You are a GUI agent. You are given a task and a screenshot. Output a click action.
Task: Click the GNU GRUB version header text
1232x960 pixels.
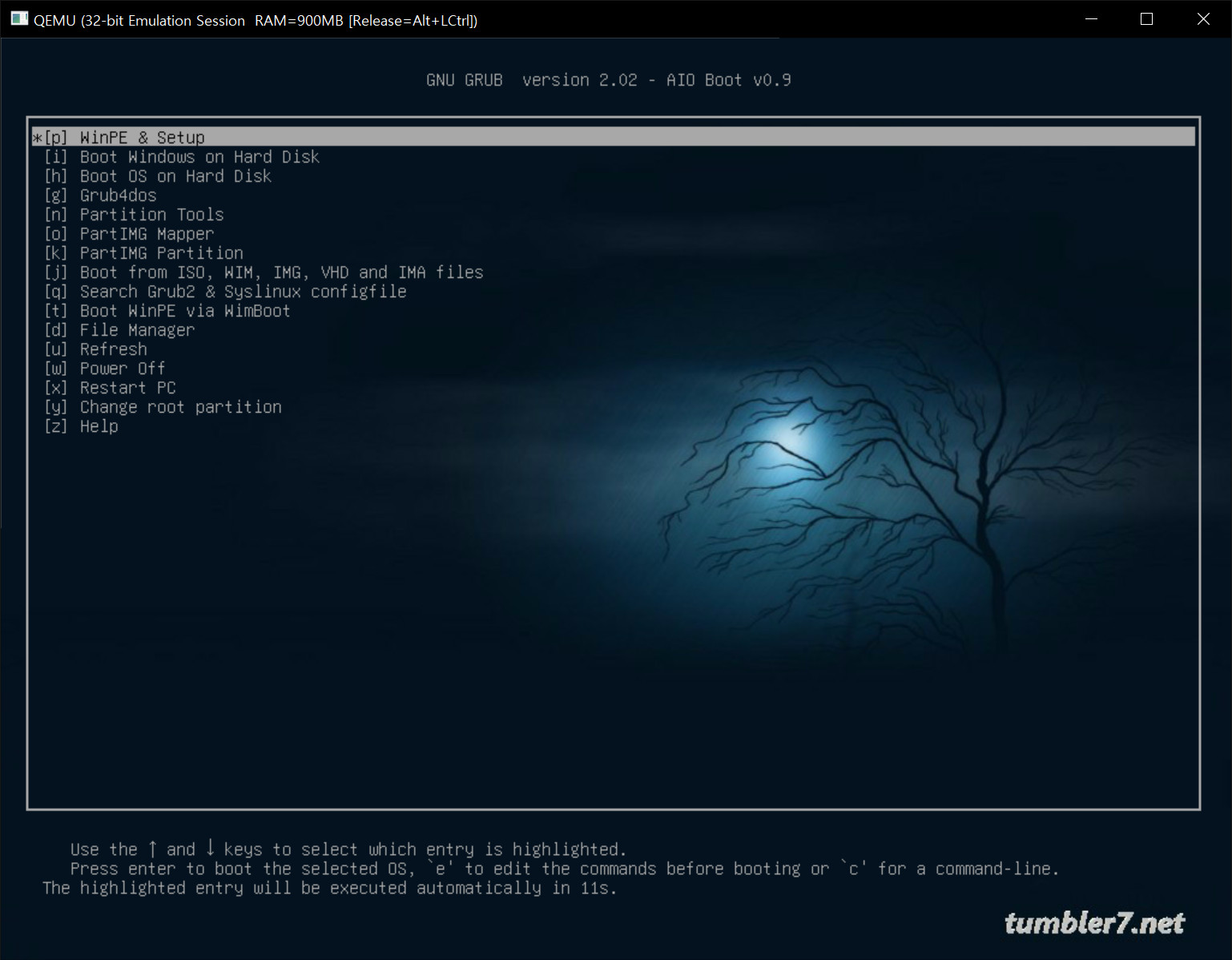[x=609, y=80]
